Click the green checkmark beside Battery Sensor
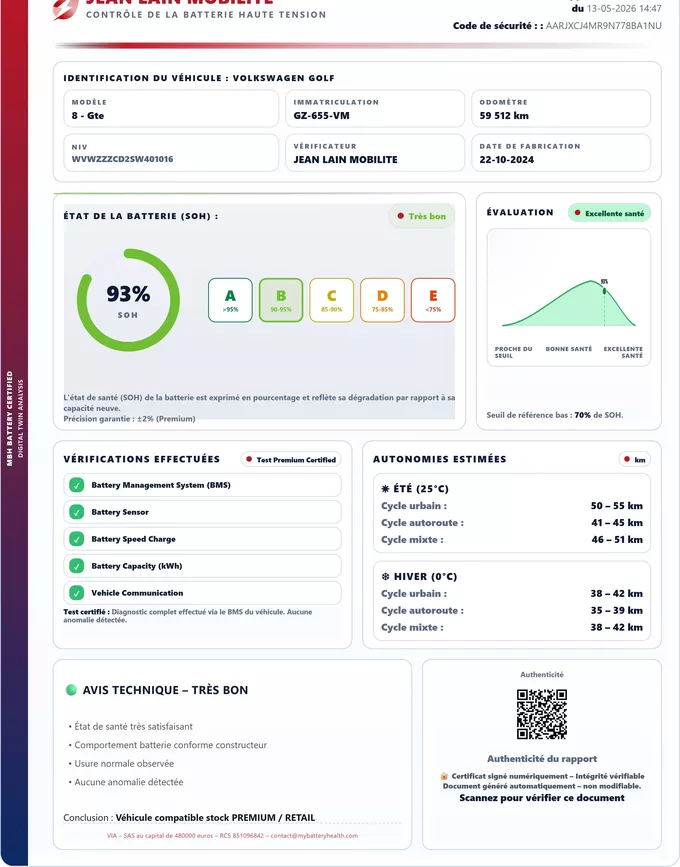The height and width of the screenshot is (867, 680). coord(76,512)
